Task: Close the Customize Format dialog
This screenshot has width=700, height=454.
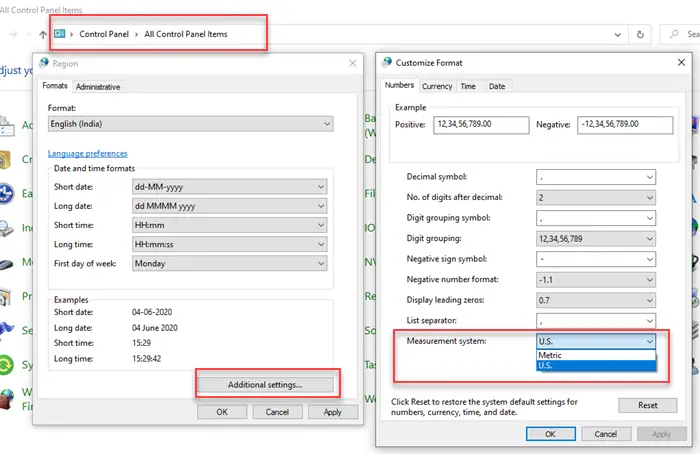Action: 681,62
